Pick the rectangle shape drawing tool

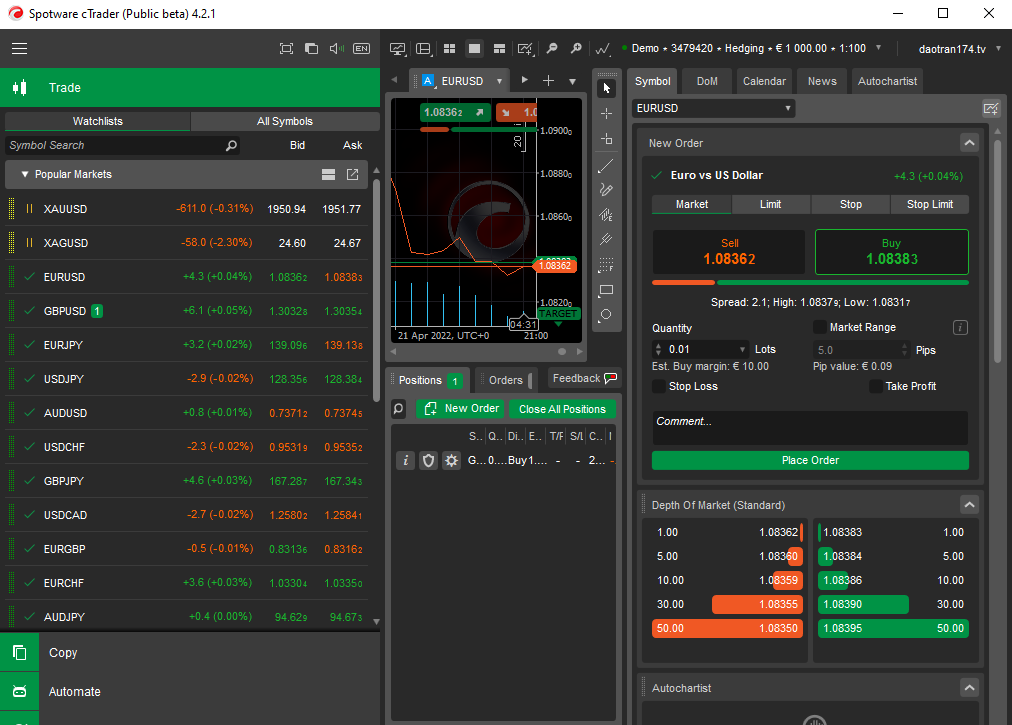pyautogui.click(x=606, y=291)
